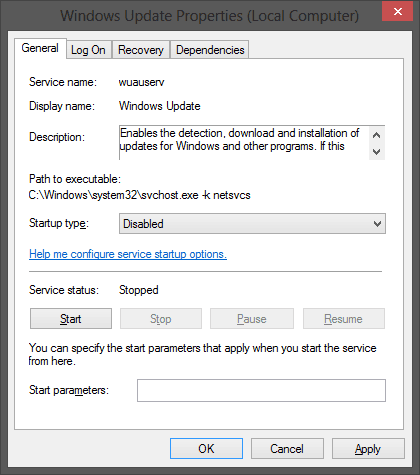
Task: Click the Startup type dropdown arrow
Action: [377, 224]
